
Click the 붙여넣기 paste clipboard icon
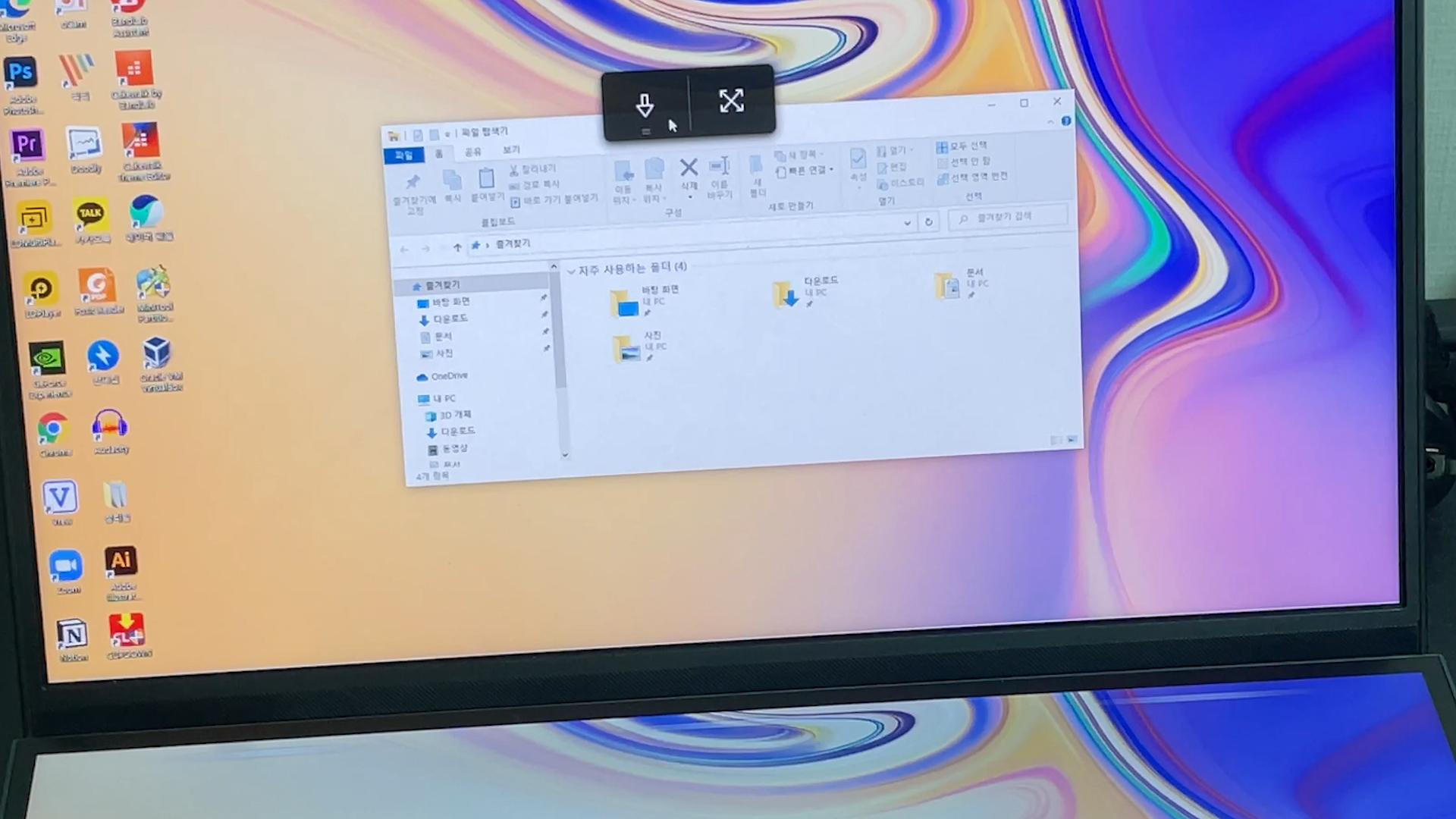click(486, 179)
